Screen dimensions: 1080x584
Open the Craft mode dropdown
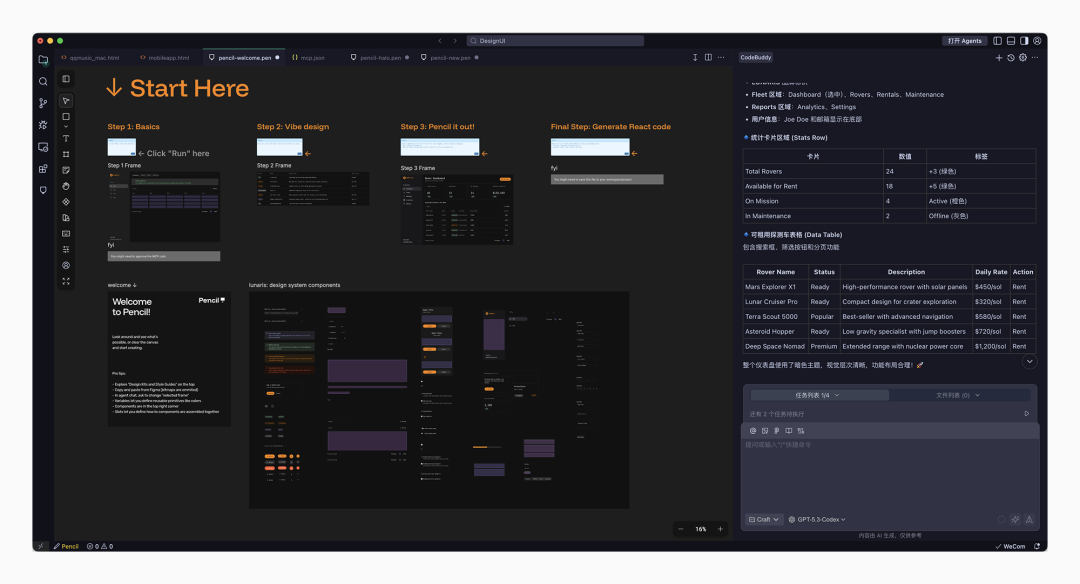tap(764, 519)
